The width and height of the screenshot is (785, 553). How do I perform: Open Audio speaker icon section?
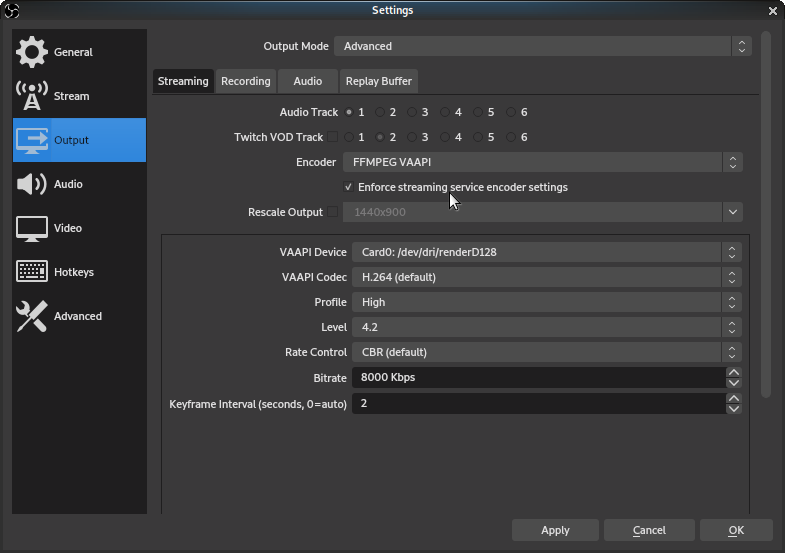(x=32, y=184)
